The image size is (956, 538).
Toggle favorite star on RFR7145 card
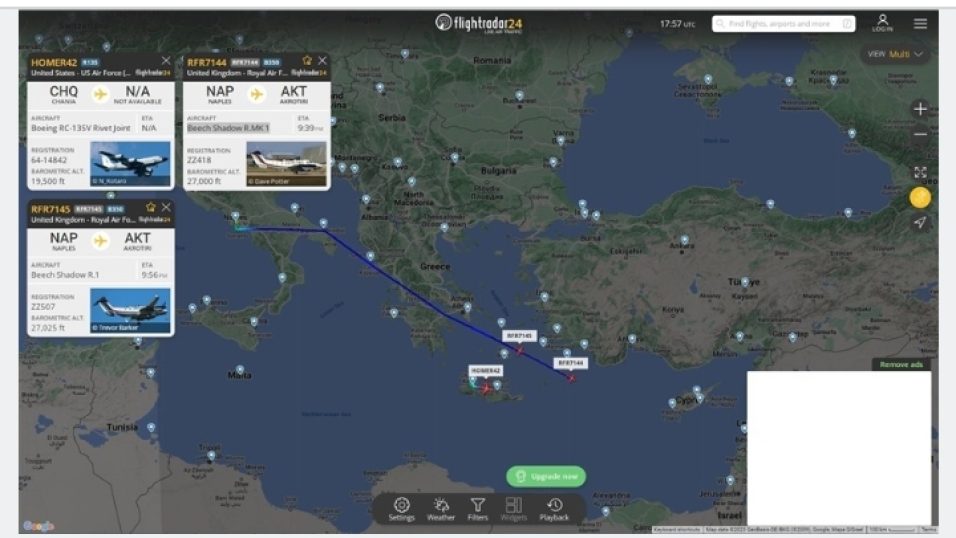click(x=151, y=207)
